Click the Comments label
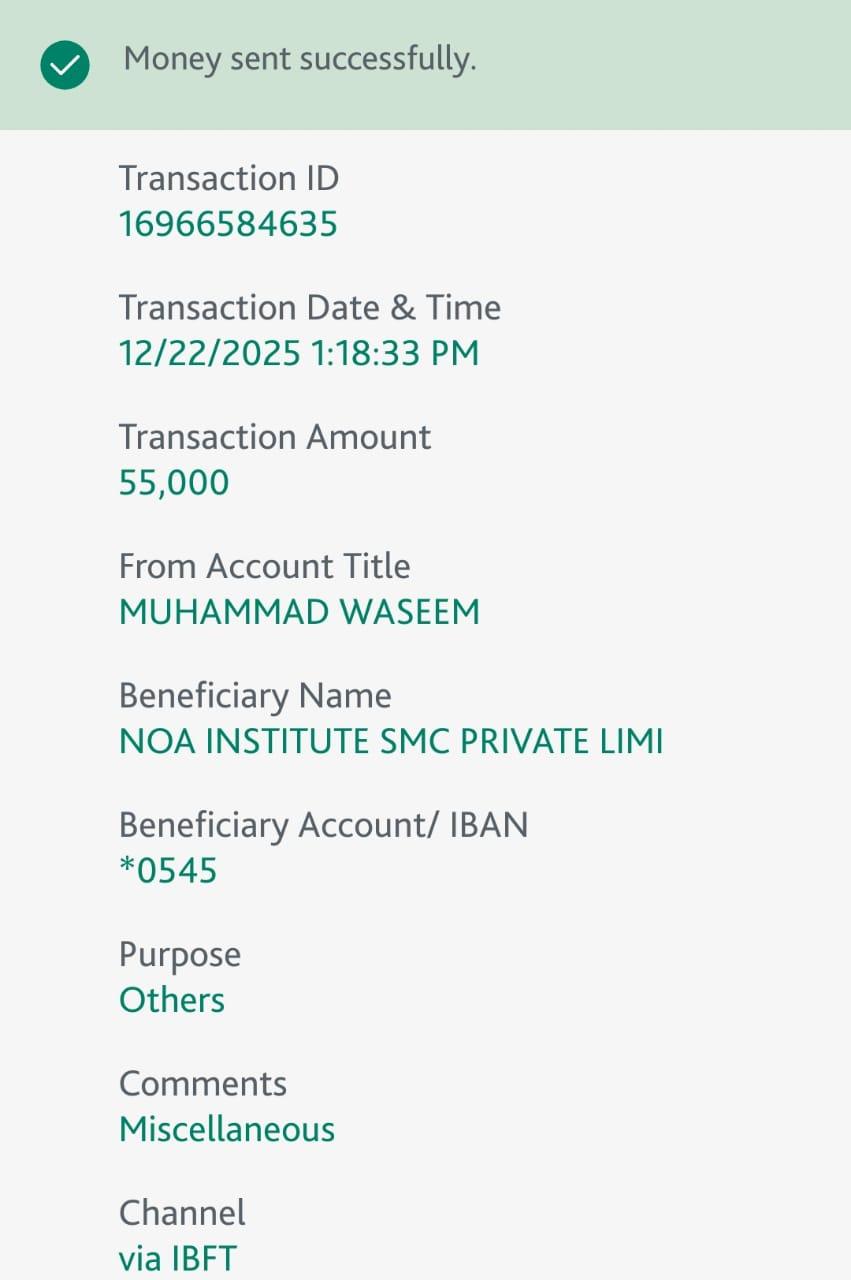The width and height of the screenshot is (851, 1280). tap(203, 1084)
